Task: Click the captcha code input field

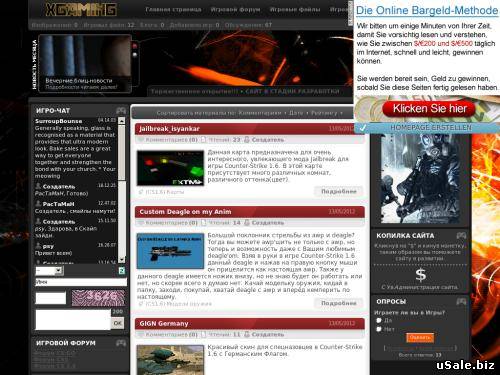Action: 51,298
